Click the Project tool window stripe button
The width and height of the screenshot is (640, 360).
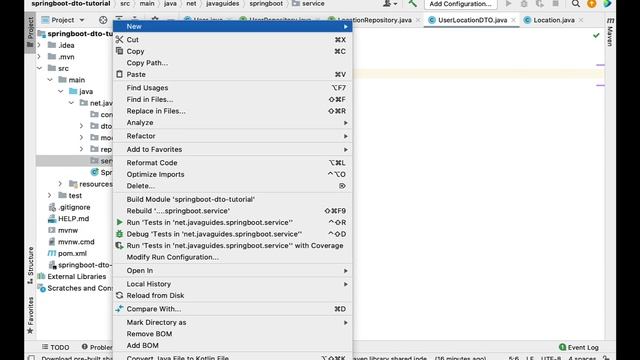(x=30, y=32)
